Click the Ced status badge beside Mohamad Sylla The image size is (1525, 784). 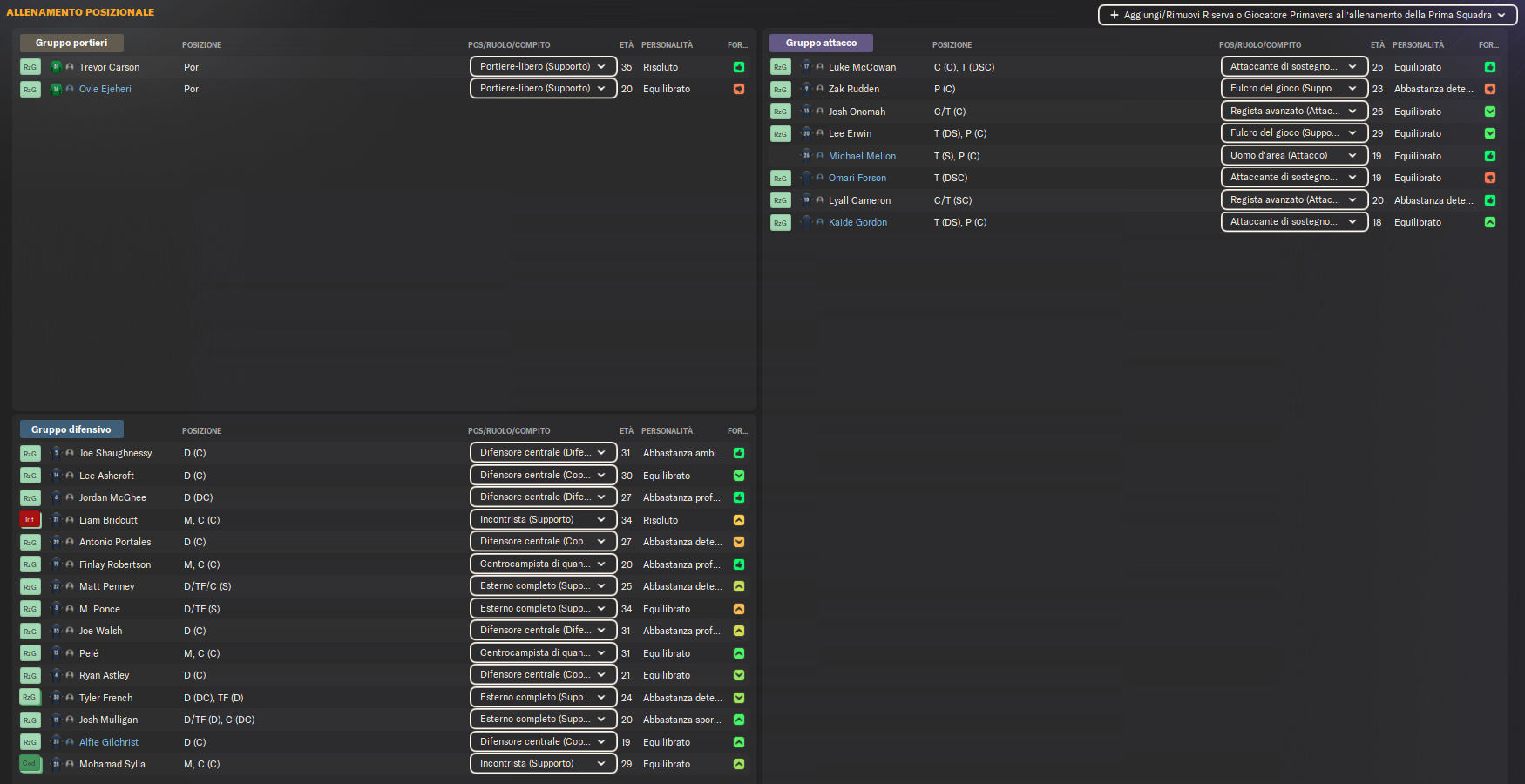point(30,764)
